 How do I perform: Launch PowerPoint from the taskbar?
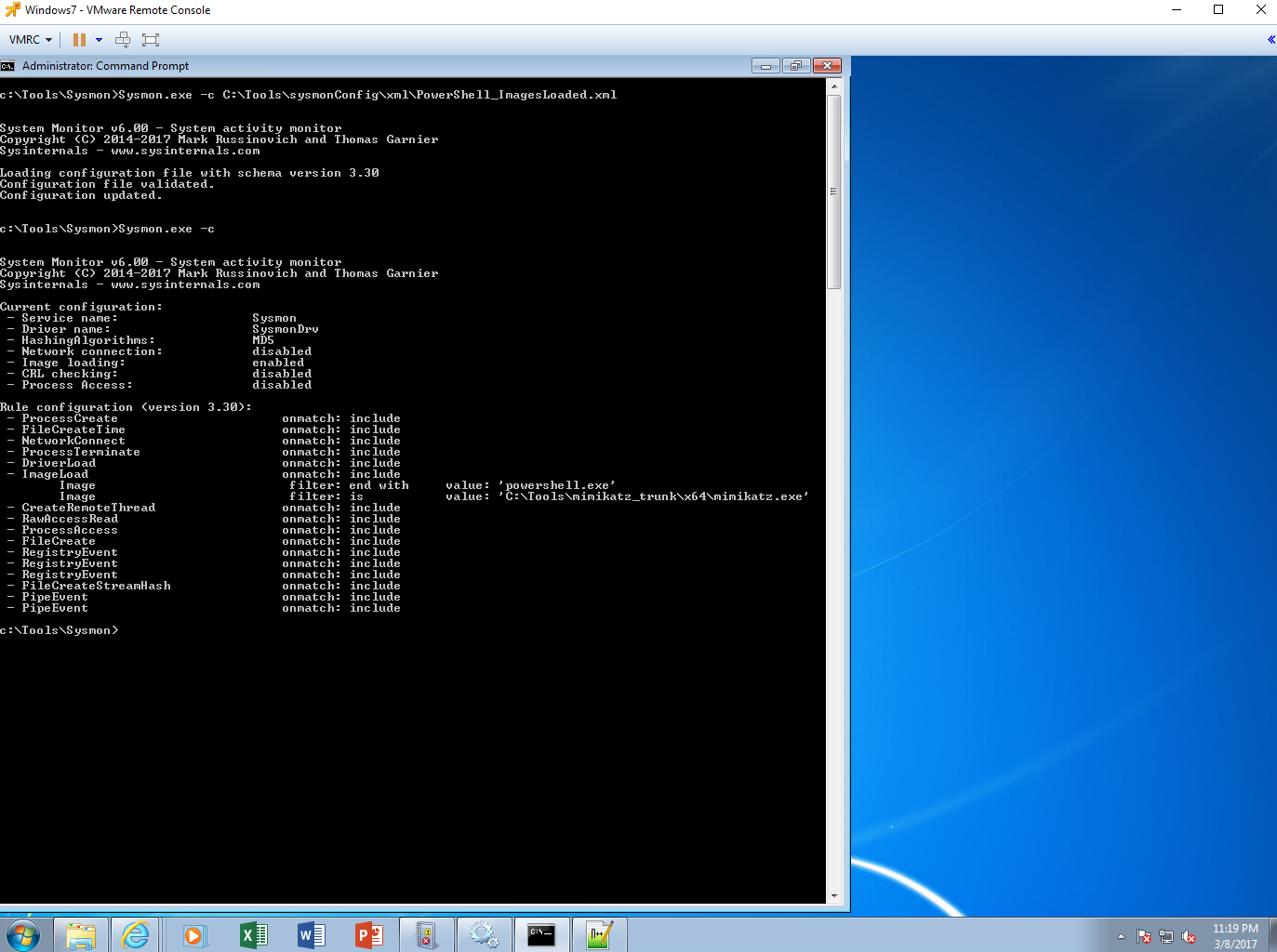click(368, 935)
